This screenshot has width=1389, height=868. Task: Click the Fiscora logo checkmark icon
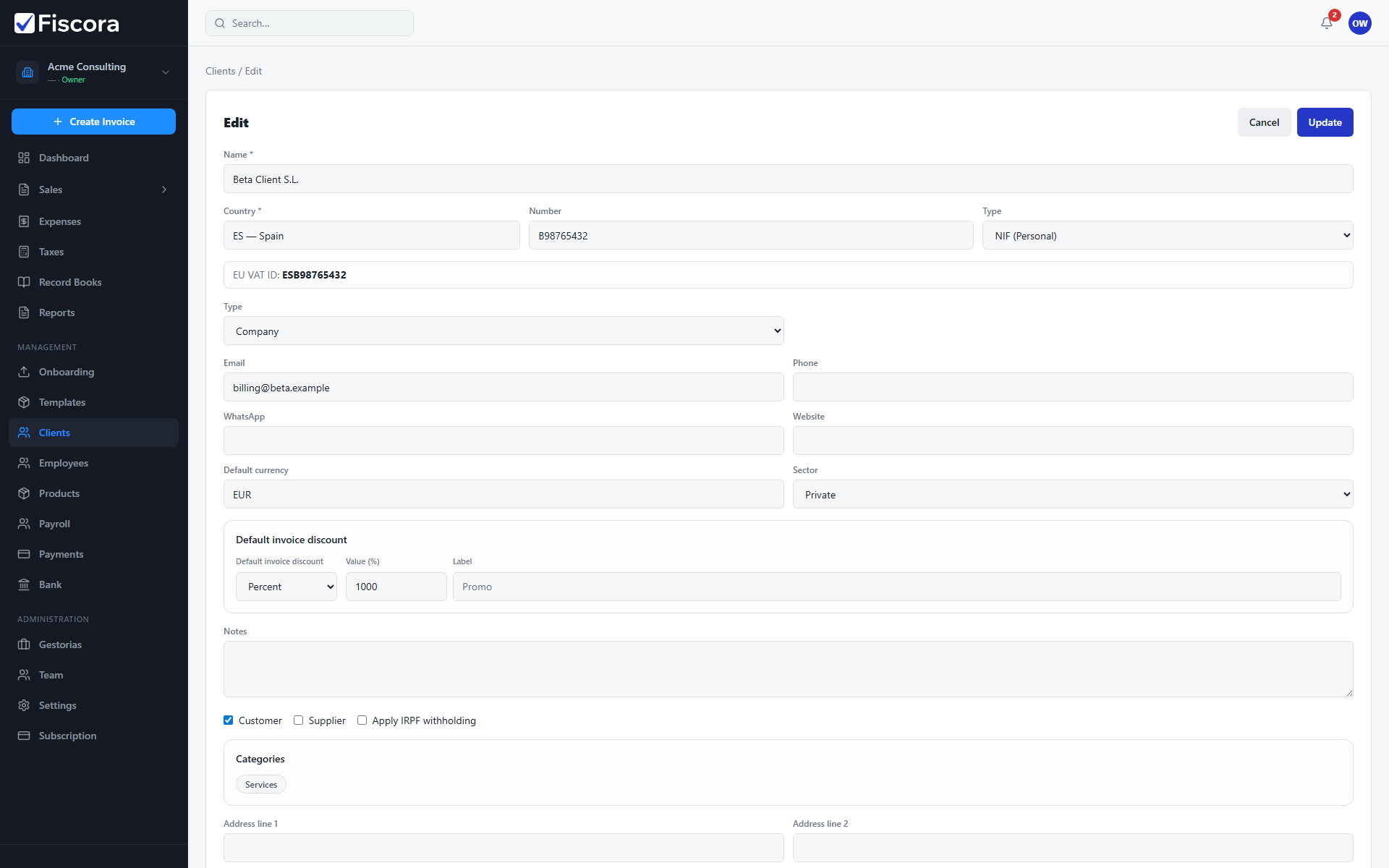25,23
